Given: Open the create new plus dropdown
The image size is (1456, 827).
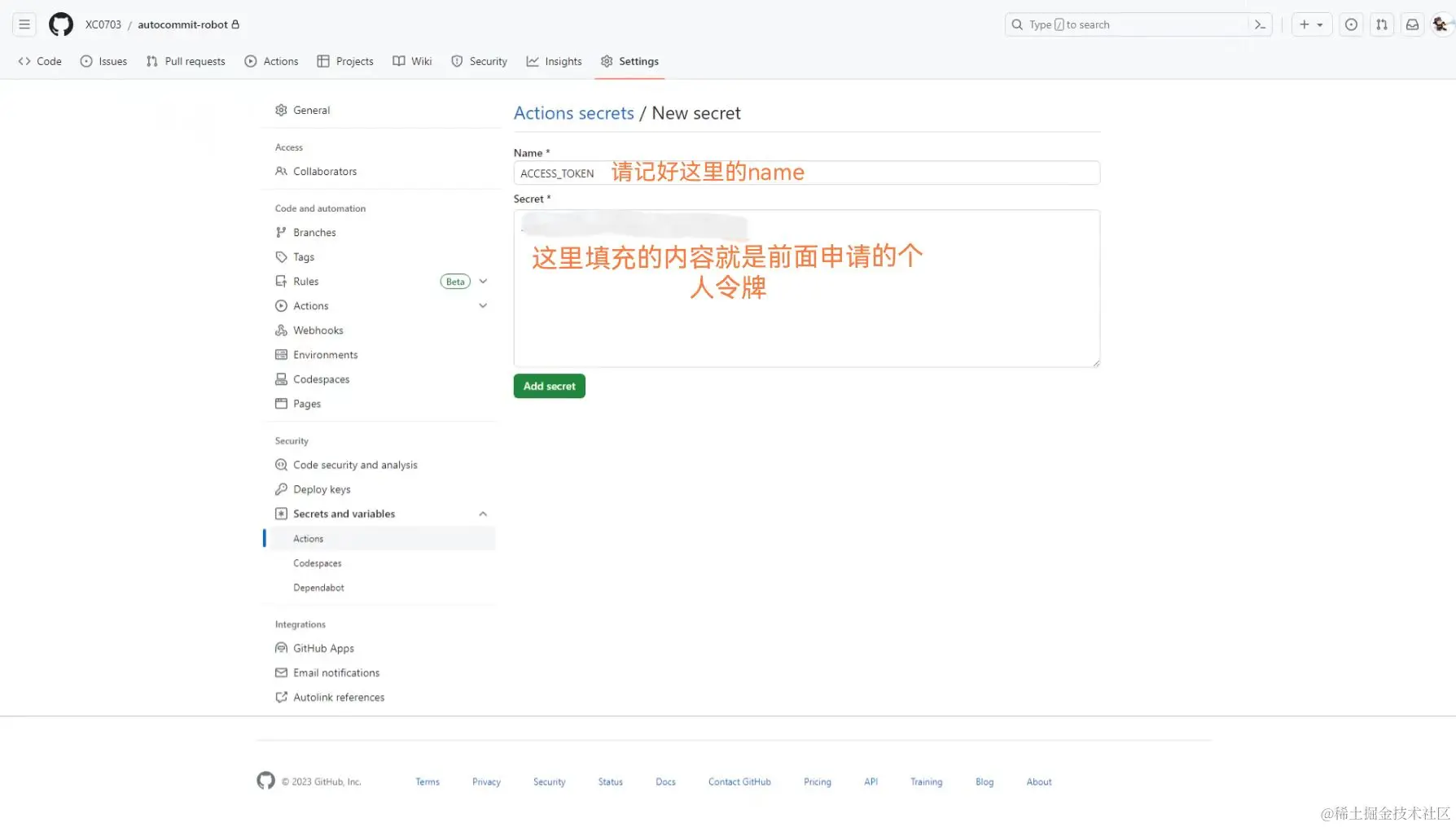Looking at the screenshot, I should point(1311,24).
